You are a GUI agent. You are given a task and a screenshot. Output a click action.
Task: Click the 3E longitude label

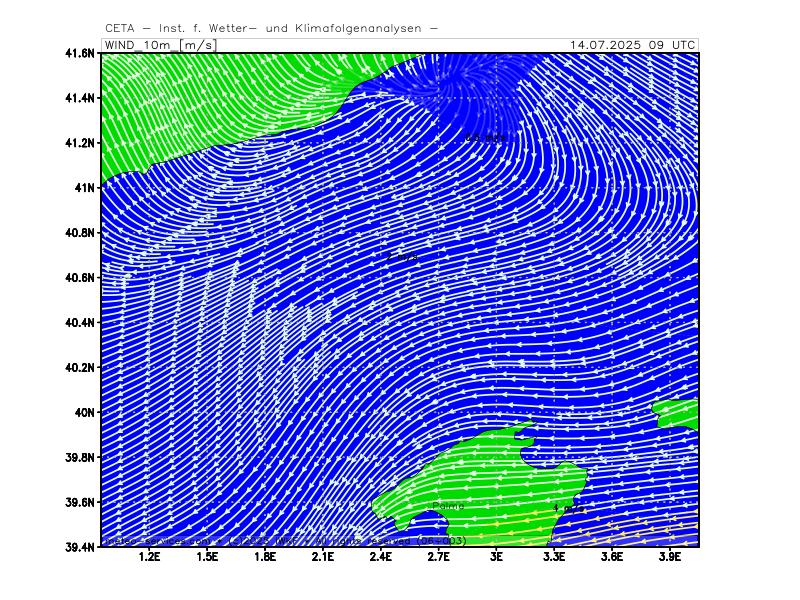pos(496,556)
